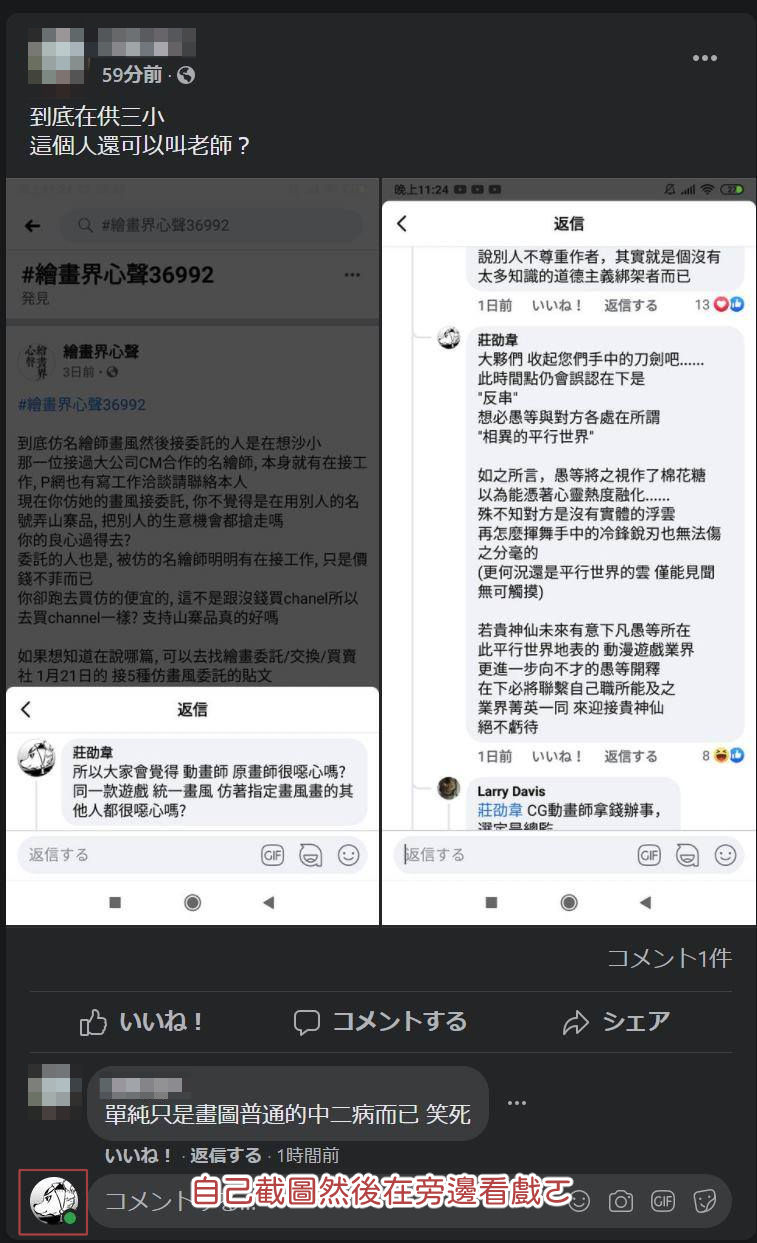Click the camera icon to attach photo
The image size is (757, 1243).
[x=621, y=1201]
